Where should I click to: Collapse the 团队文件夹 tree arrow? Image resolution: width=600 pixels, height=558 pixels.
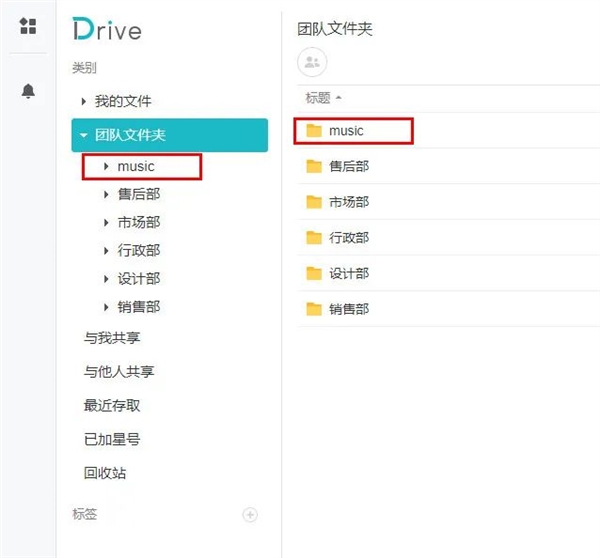pos(83,135)
